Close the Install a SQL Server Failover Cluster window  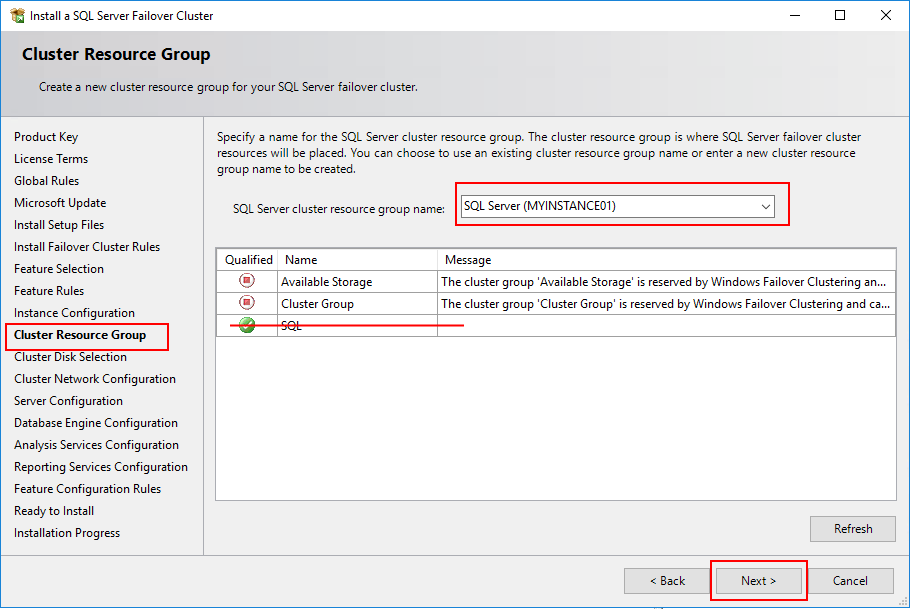point(886,16)
